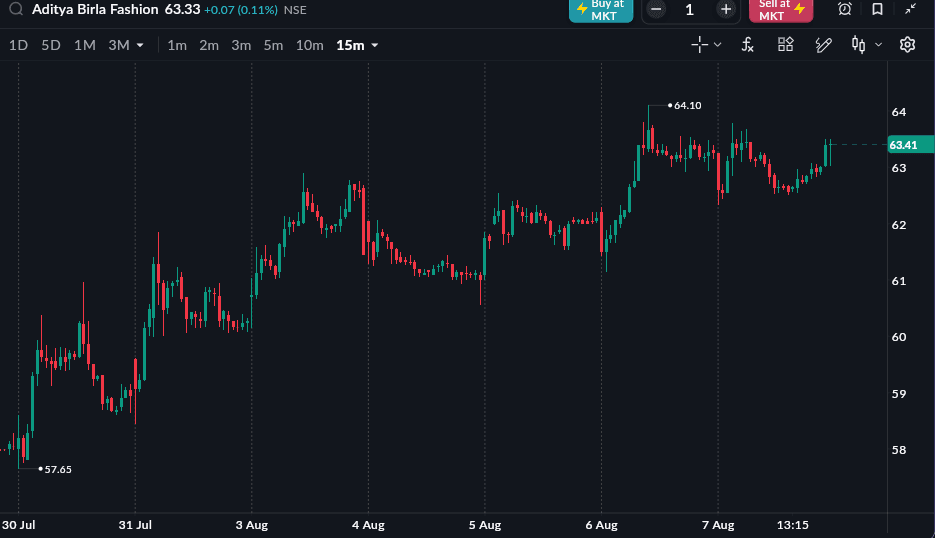935x538 pixels.
Task: Open the stock search magnifier icon
Action: pyautogui.click(x=16, y=9)
